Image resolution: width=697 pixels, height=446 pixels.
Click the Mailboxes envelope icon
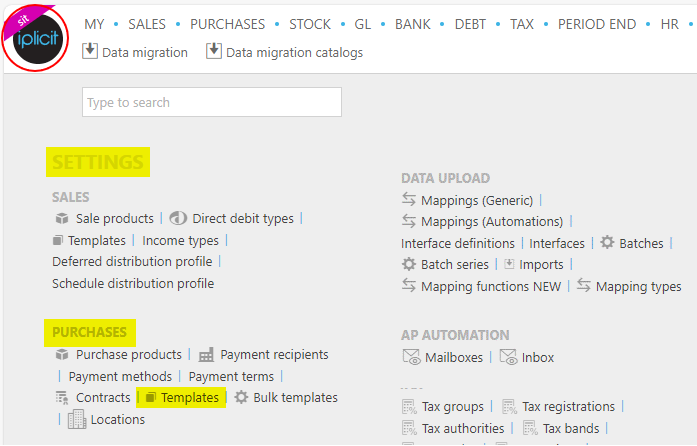coord(411,357)
